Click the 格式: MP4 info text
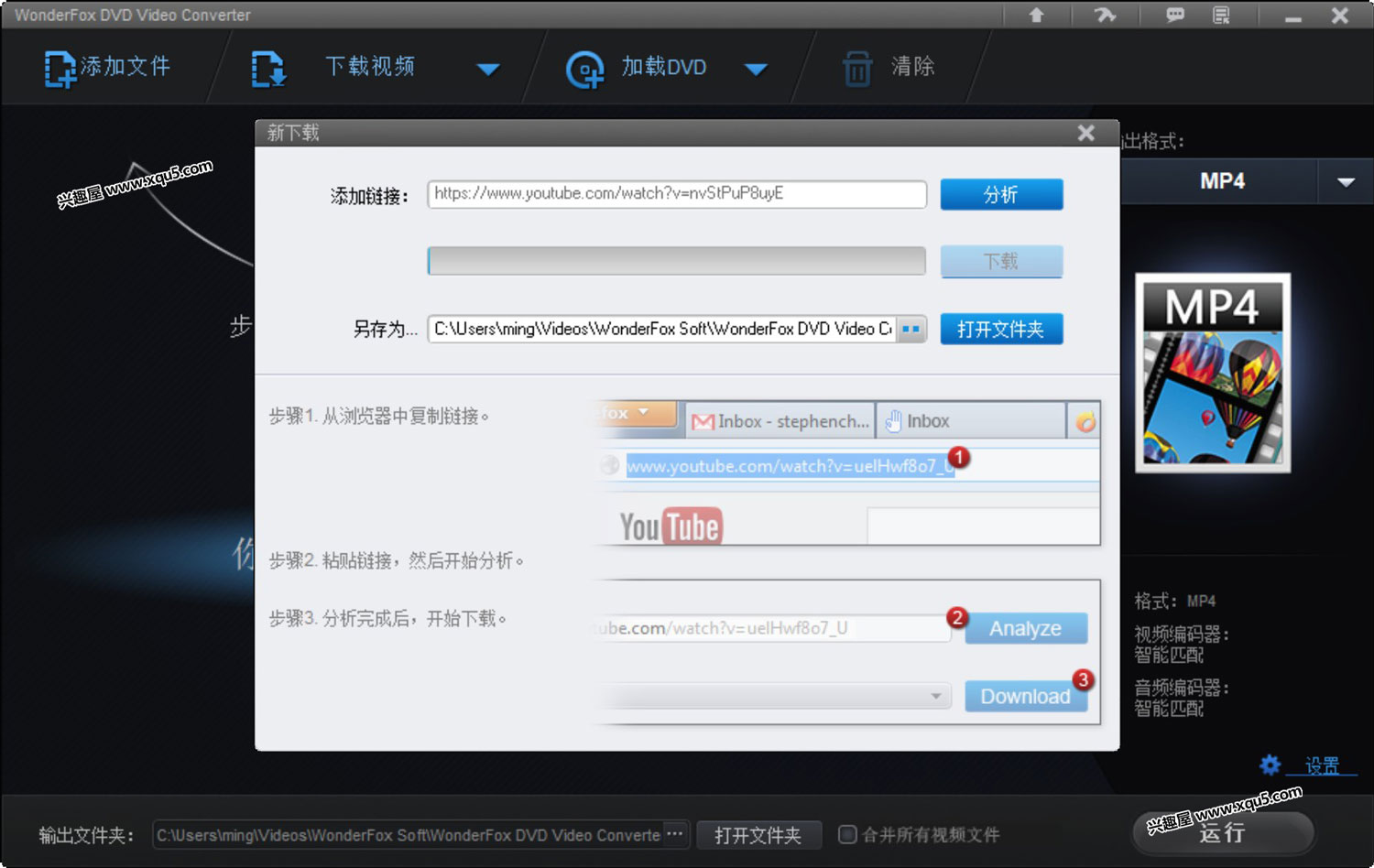 click(1175, 602)
